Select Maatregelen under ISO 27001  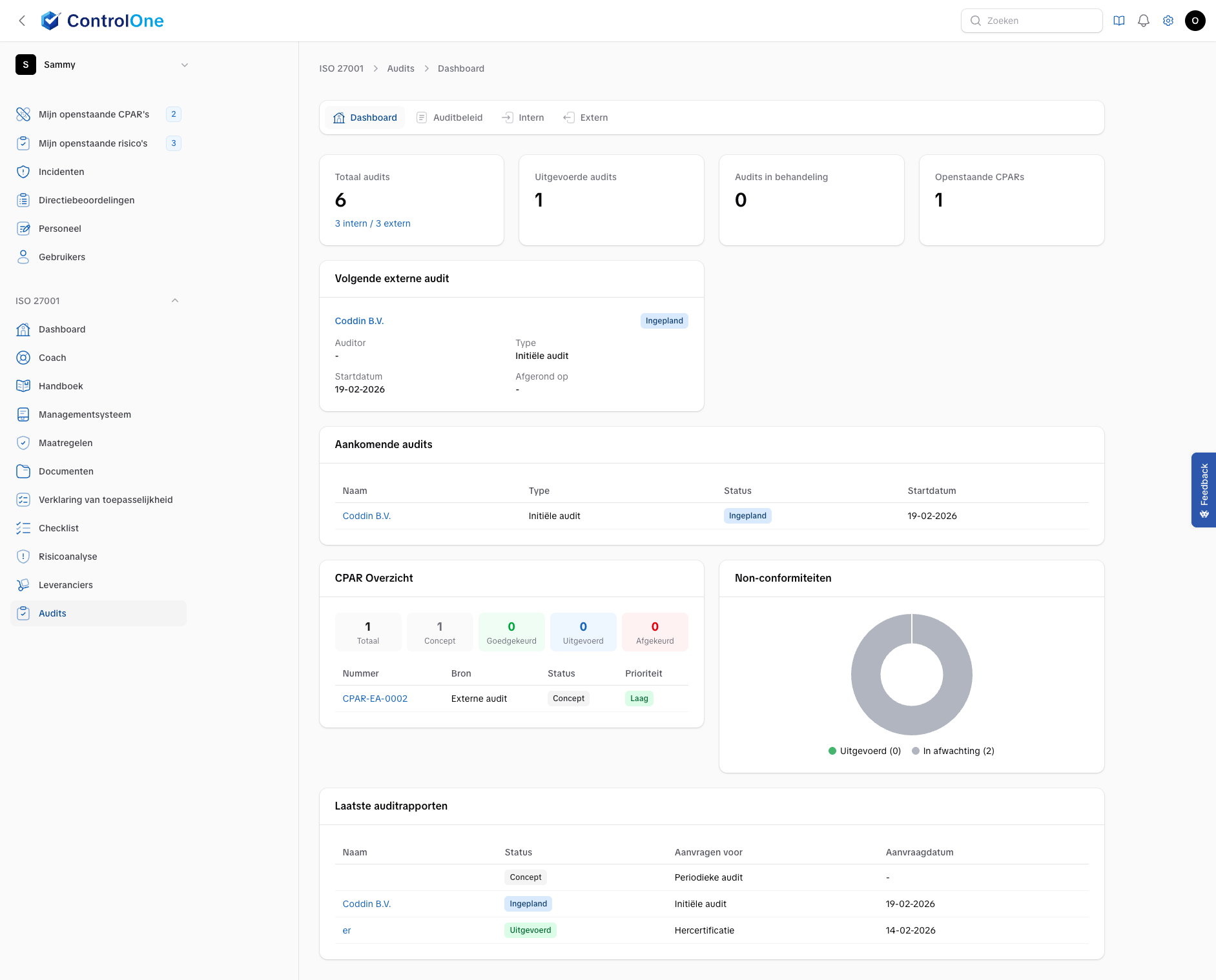[65, 442]
